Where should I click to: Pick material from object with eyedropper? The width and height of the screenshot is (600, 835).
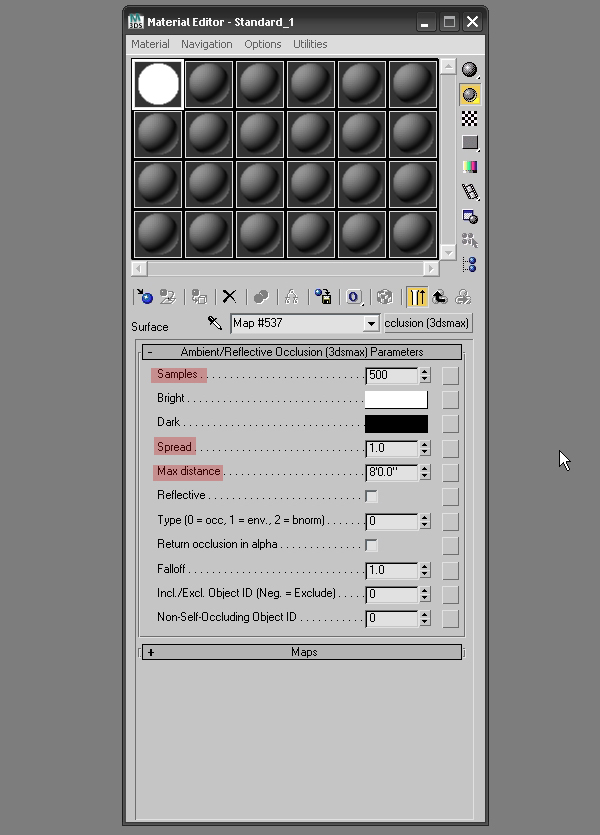[214, 323]
